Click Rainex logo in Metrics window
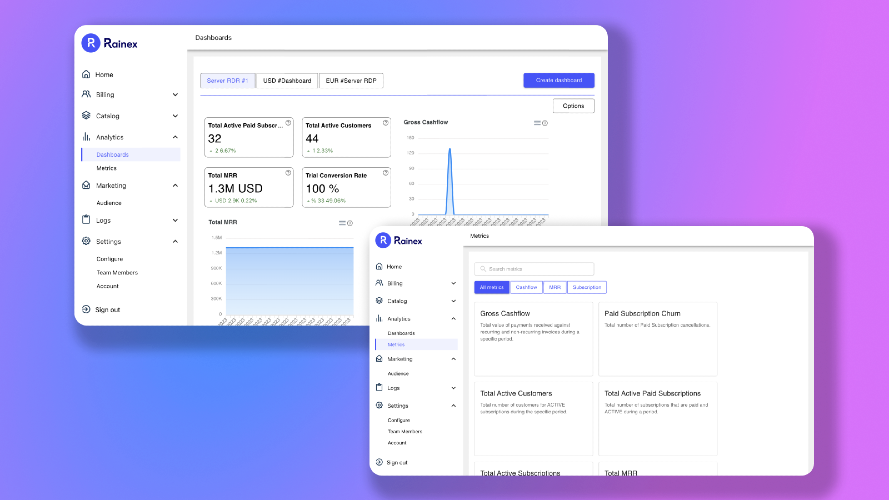Image resolution: width=889 pixels, height=500 pixels. point(399,240)
